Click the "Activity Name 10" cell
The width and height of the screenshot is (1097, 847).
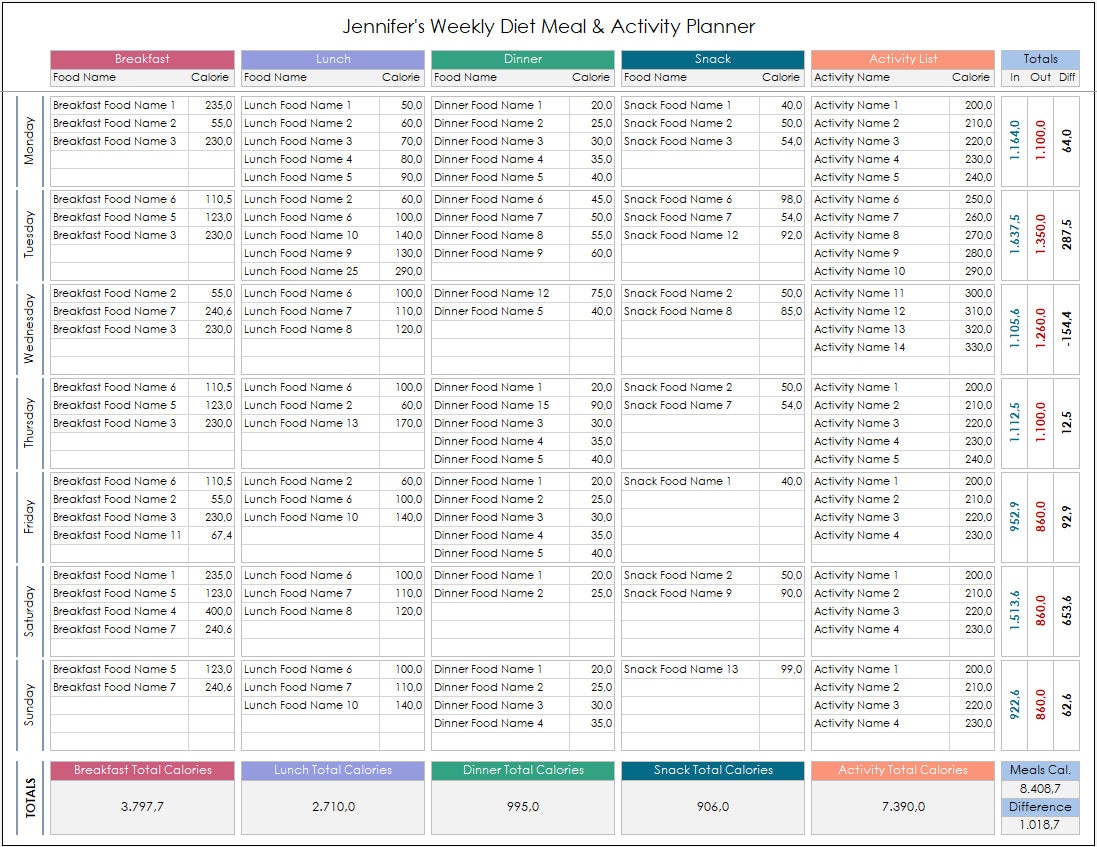click(x=880, y=271)
